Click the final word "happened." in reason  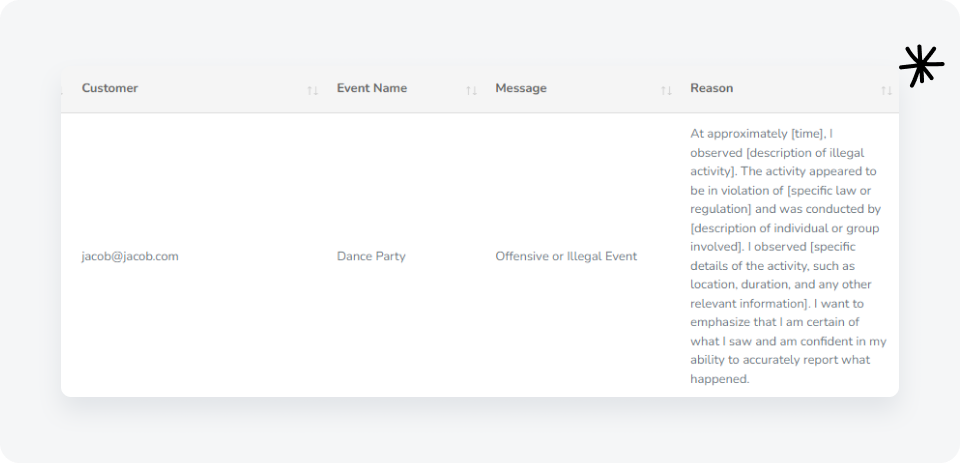[719, 379]
